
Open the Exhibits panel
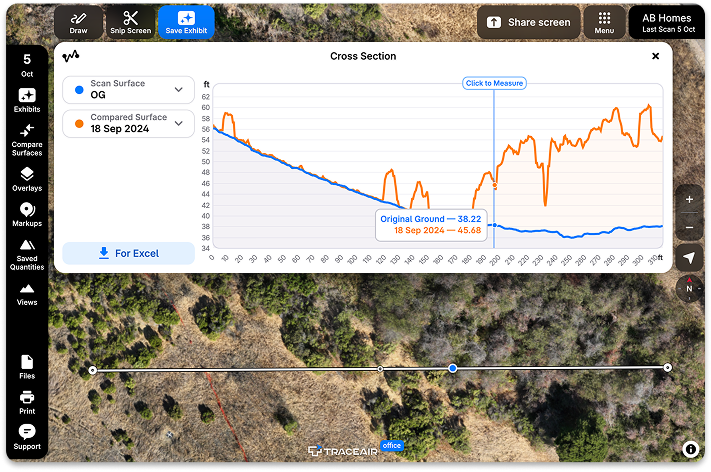(27, 99)
